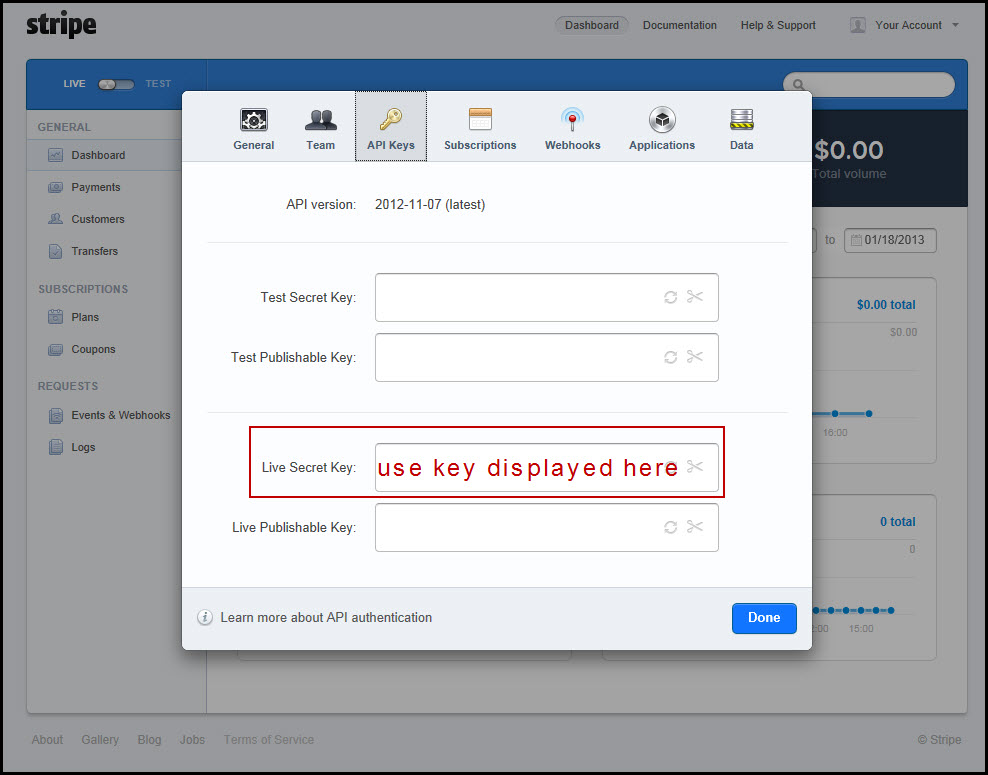Image resolution: width=988 pixels, height=775 pixels.
Task: Open the General settings tab icon
Action: click(x=253, y=120)
